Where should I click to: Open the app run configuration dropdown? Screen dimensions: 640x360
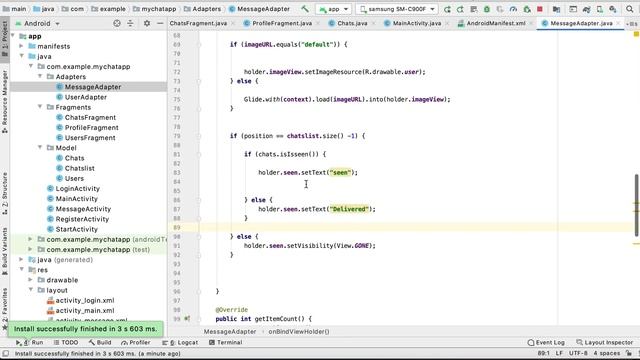[x=334, y=9]
